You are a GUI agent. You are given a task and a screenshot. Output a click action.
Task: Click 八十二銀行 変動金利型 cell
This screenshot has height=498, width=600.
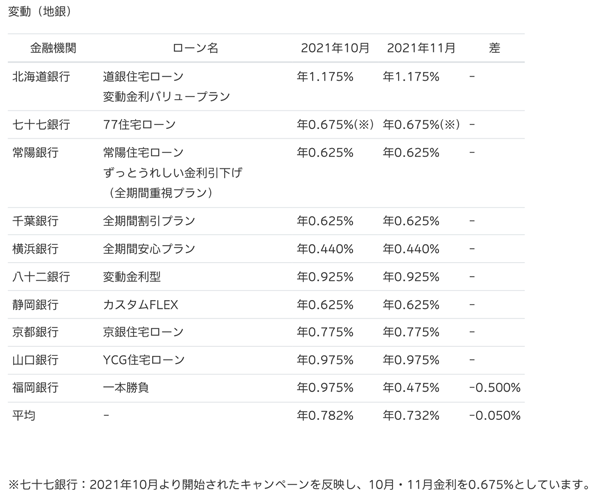coord(132,277)
